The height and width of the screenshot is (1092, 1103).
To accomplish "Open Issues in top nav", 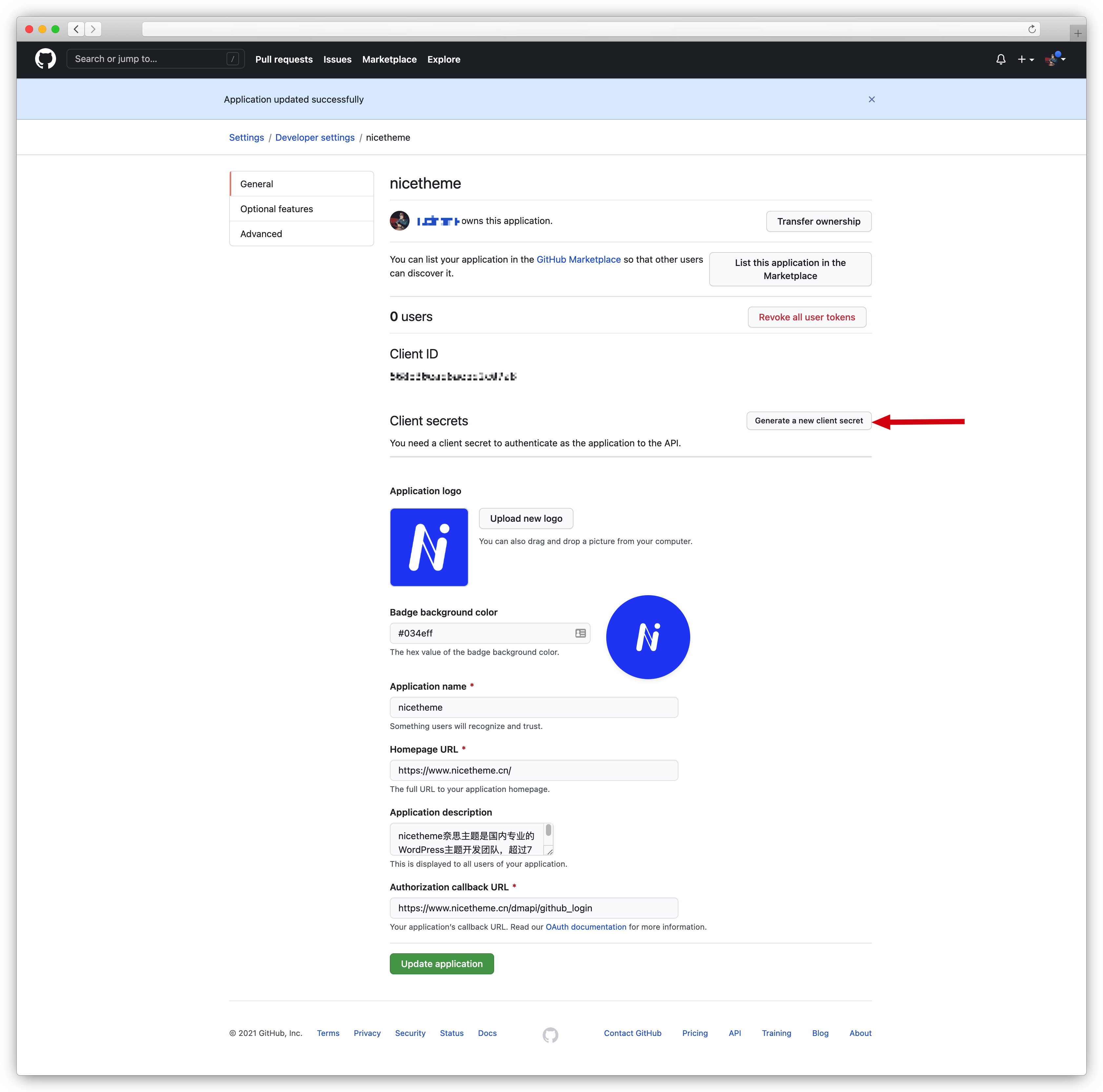I will (337, 59).
